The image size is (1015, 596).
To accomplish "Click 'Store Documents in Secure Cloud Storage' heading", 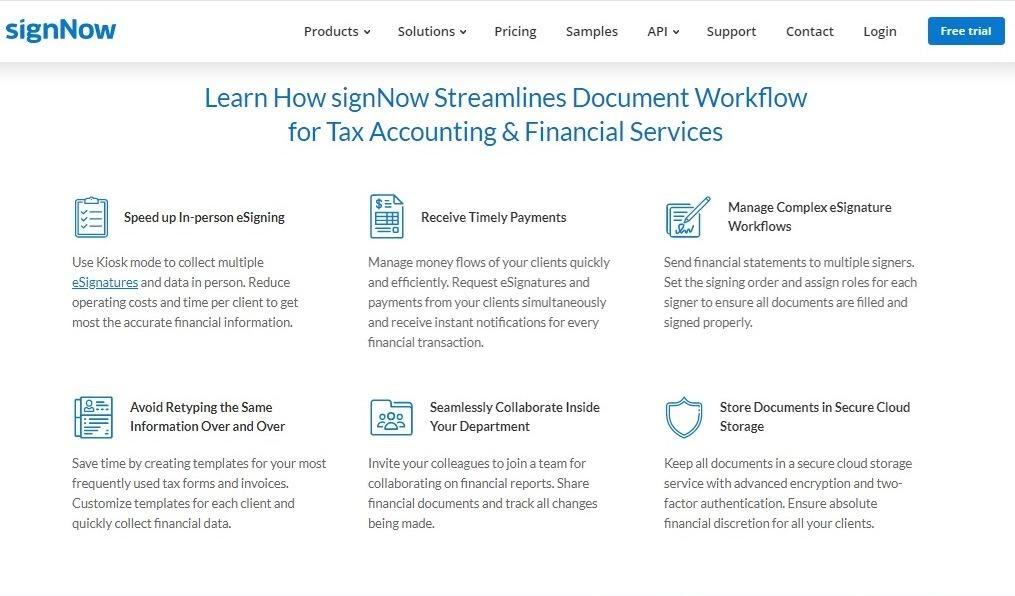I will click(814, 416).
